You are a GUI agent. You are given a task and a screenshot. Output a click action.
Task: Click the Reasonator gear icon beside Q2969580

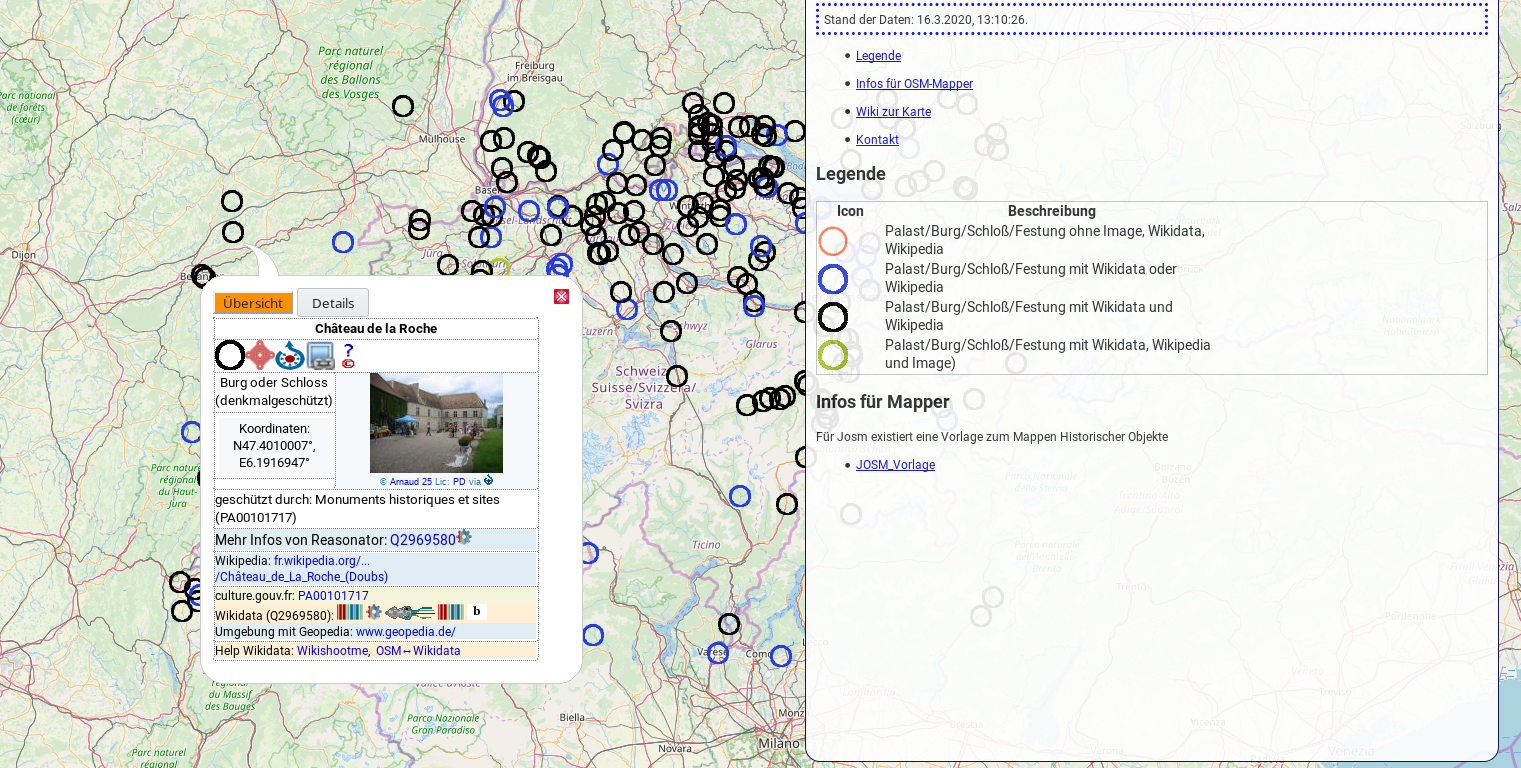pyautogui.click(x=464, y=538)
